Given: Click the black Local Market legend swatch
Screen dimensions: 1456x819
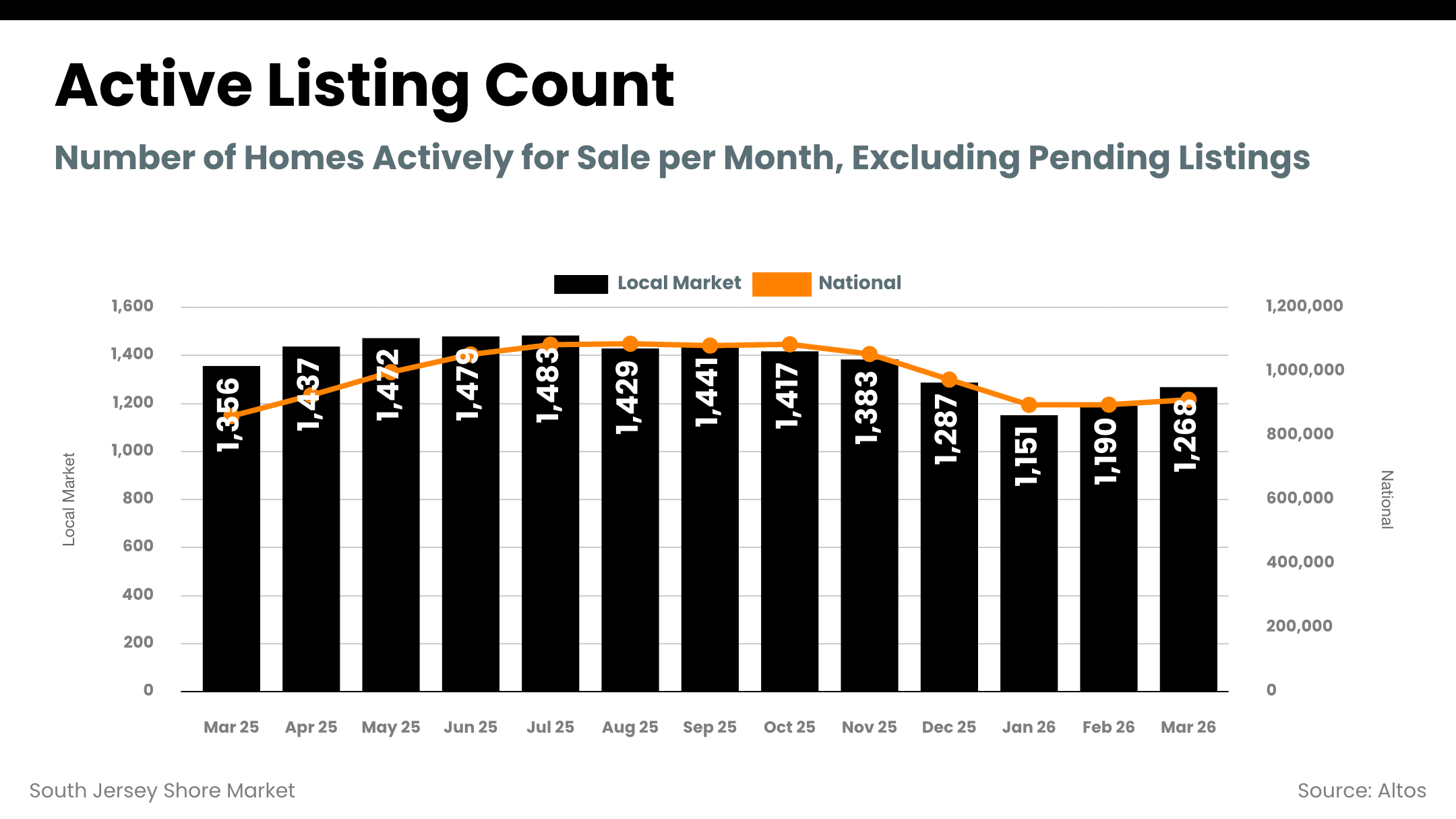Looking at the screenshot, I should (580, 284).
